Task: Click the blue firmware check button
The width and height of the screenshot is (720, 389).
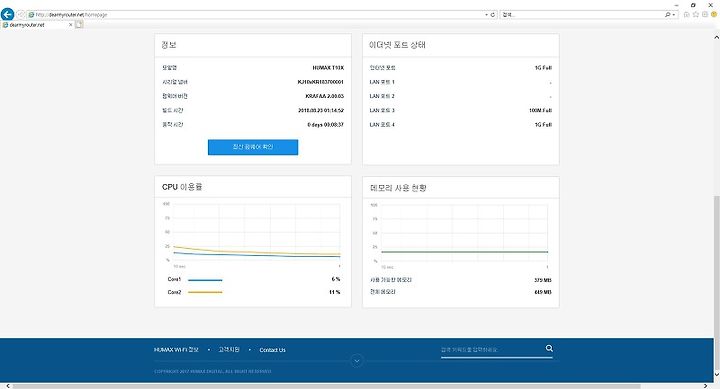Action: pos(253,147)
